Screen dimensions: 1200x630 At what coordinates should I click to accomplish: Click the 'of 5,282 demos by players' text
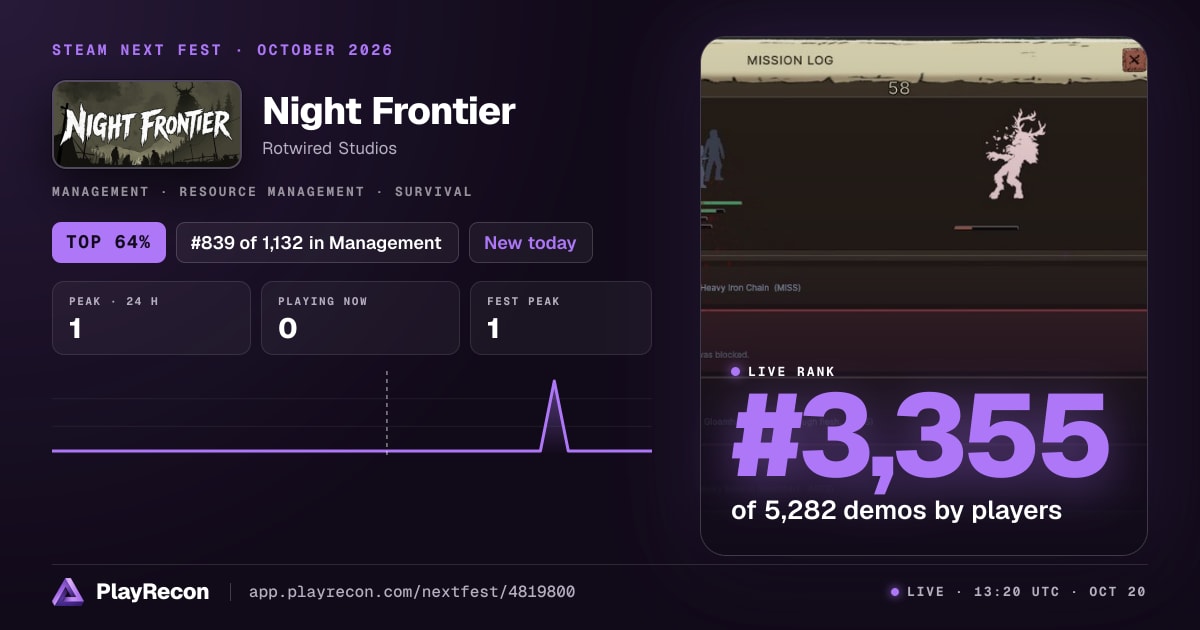896,510
